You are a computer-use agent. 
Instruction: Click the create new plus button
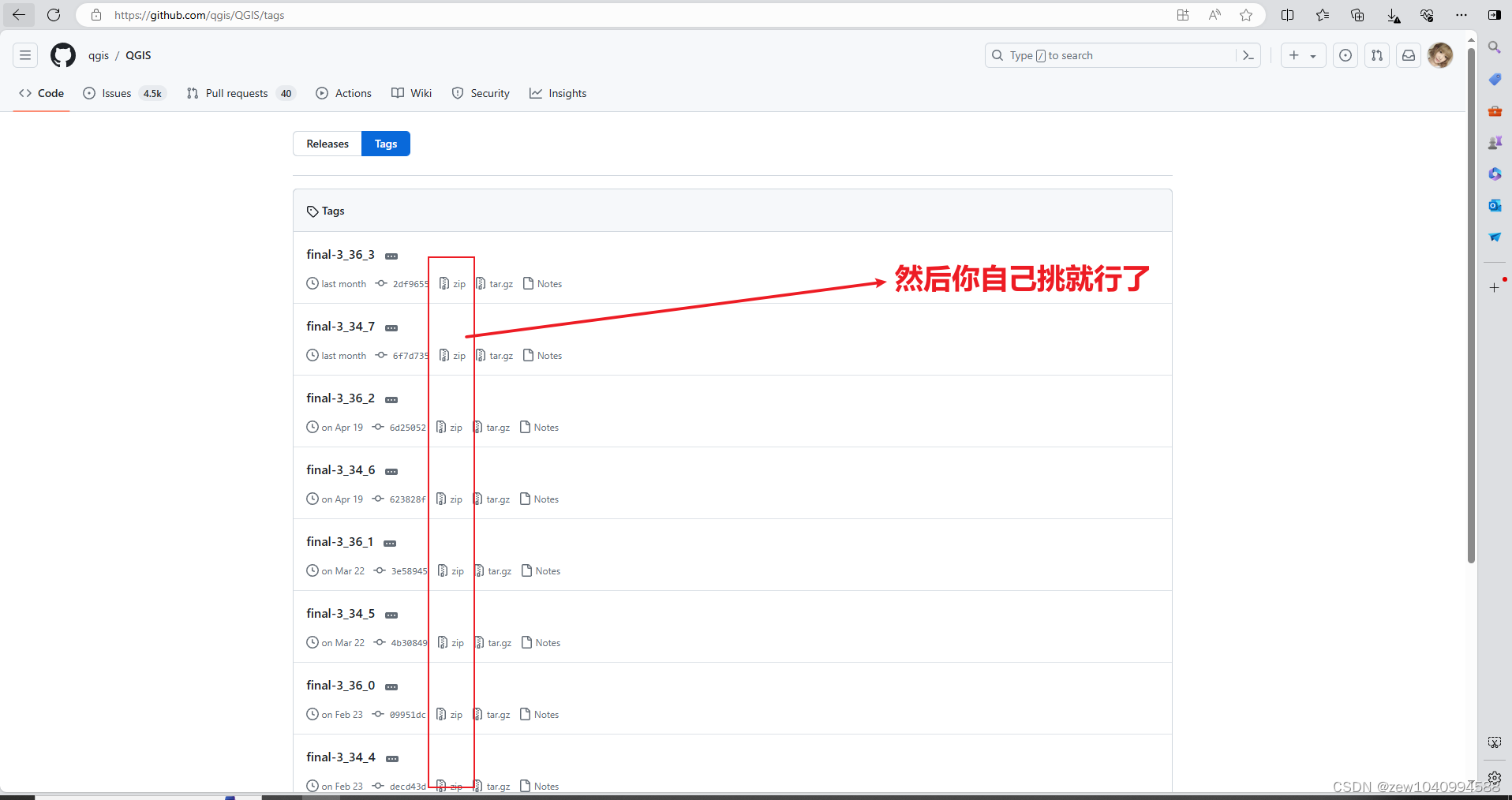click(x=1303, y=55)
